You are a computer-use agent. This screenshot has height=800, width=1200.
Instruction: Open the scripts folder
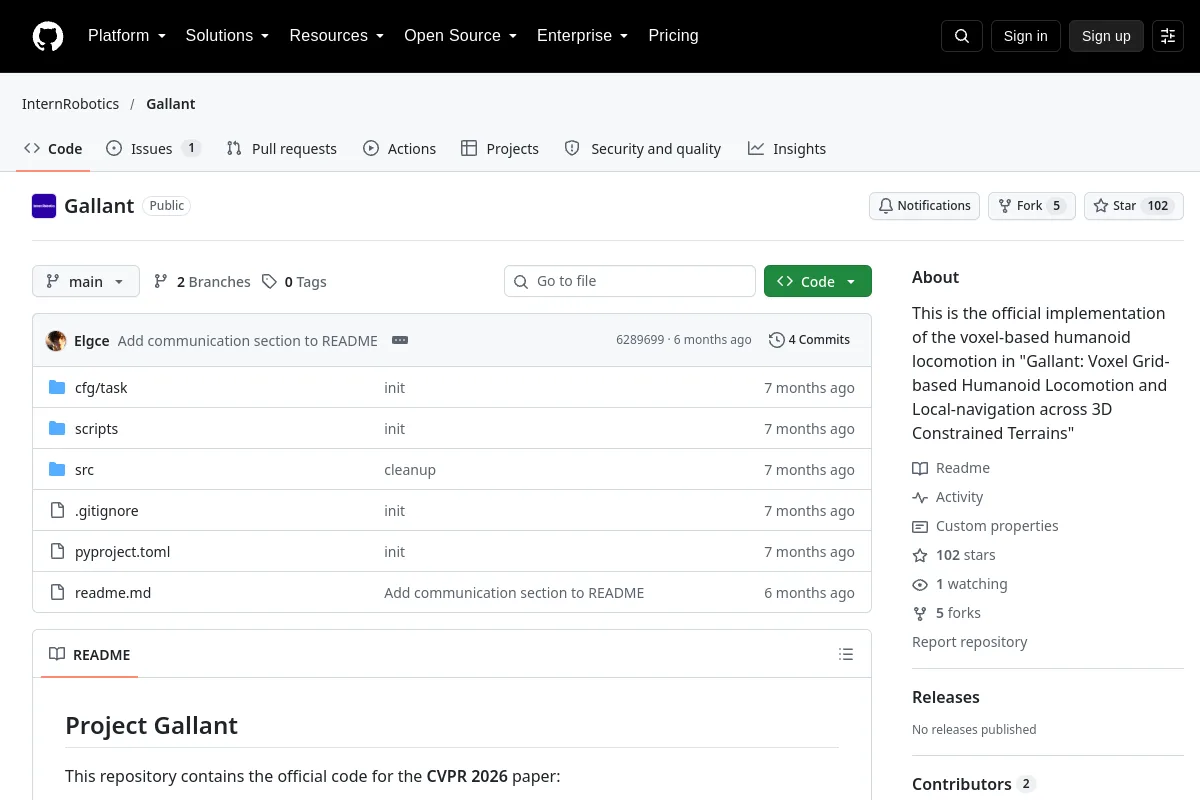[96, 429]
